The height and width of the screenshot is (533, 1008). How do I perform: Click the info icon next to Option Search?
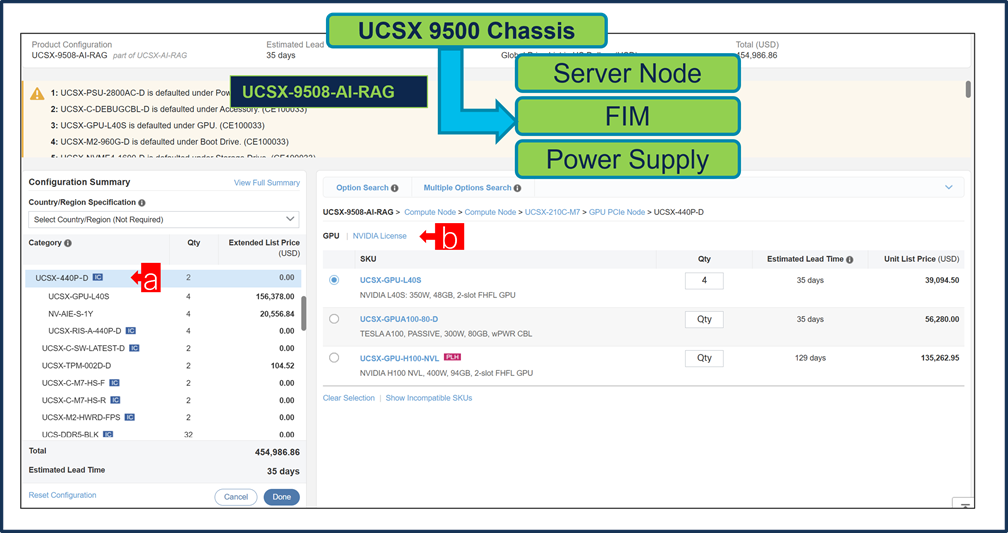395,188
